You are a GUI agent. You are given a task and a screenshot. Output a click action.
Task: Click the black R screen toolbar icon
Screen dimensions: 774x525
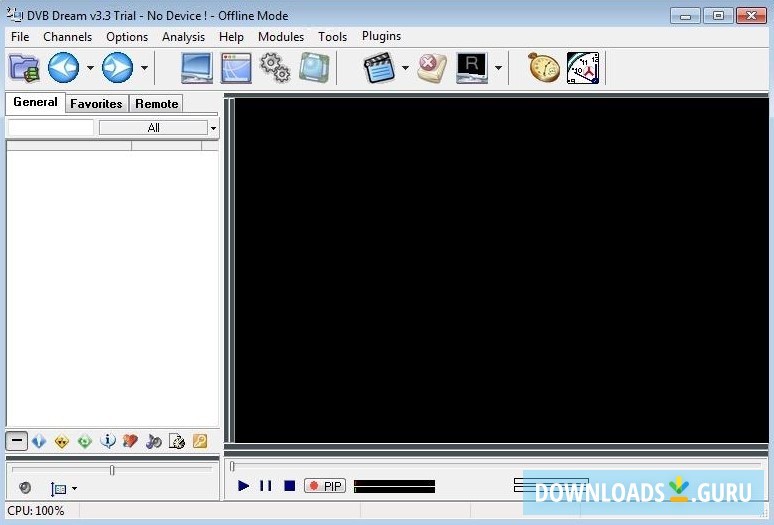[471, 68]
